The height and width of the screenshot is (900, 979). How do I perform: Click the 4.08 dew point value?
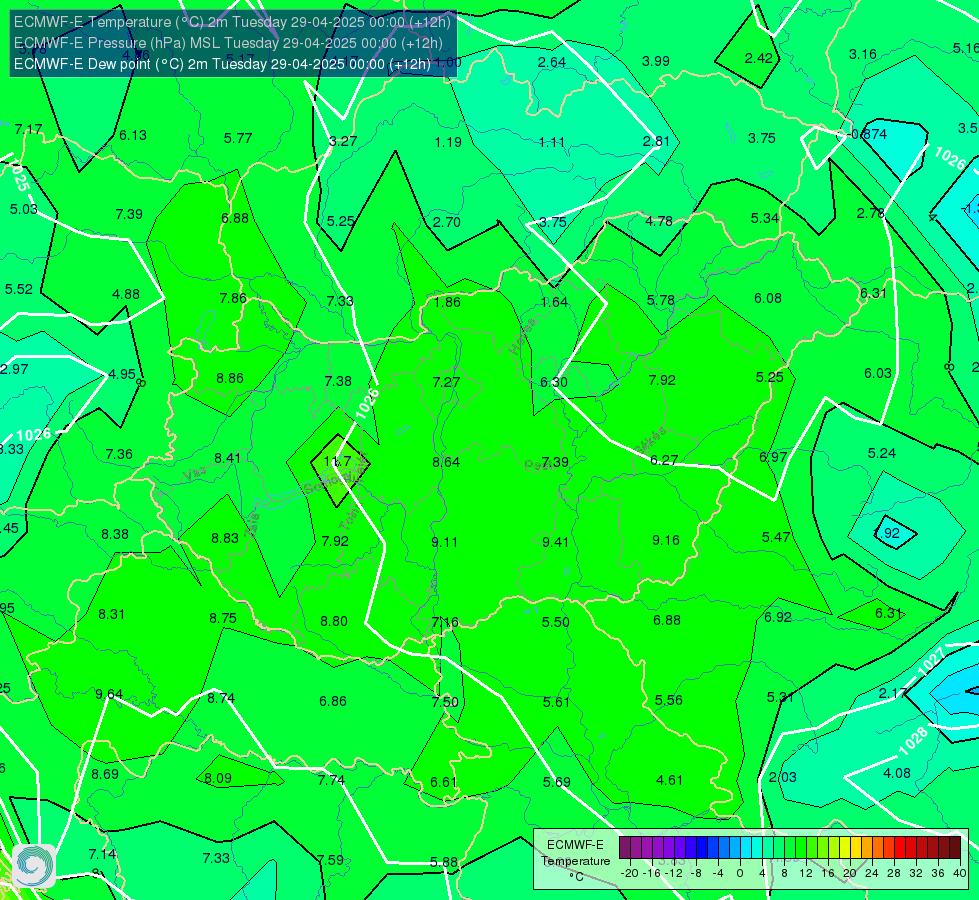(x=897, y=773)
